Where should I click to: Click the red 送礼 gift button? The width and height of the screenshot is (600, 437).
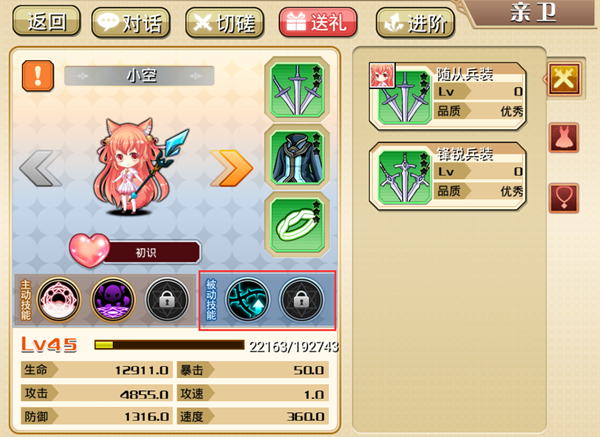pyautogui.click(x=318, y=23)
